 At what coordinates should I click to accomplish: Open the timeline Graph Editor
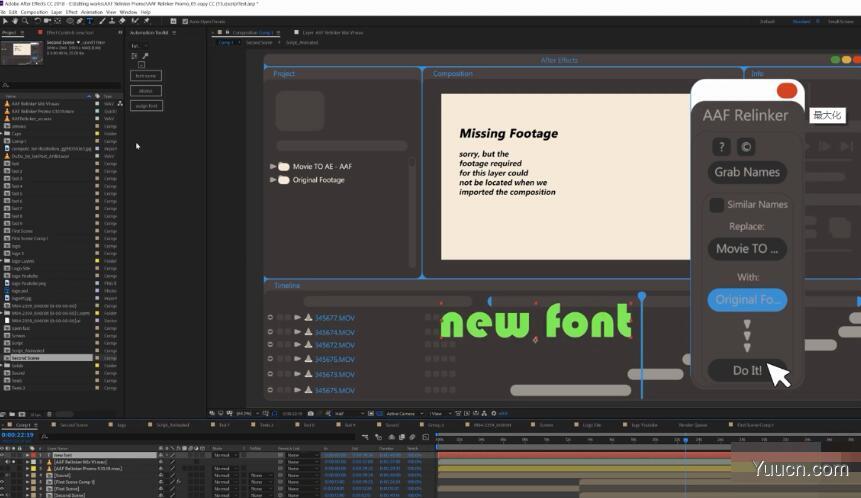tap(426, 437)
